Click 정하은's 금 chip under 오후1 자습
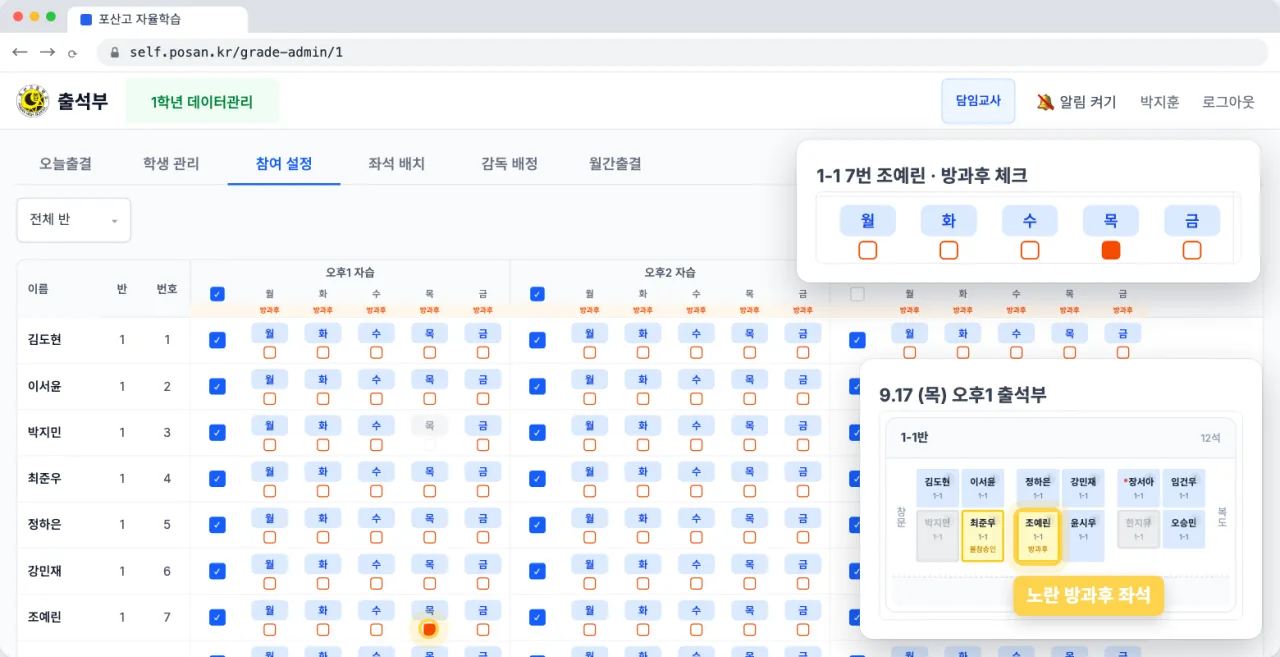The height and width of the screenshot is (657, 1280). pos(483,518)
